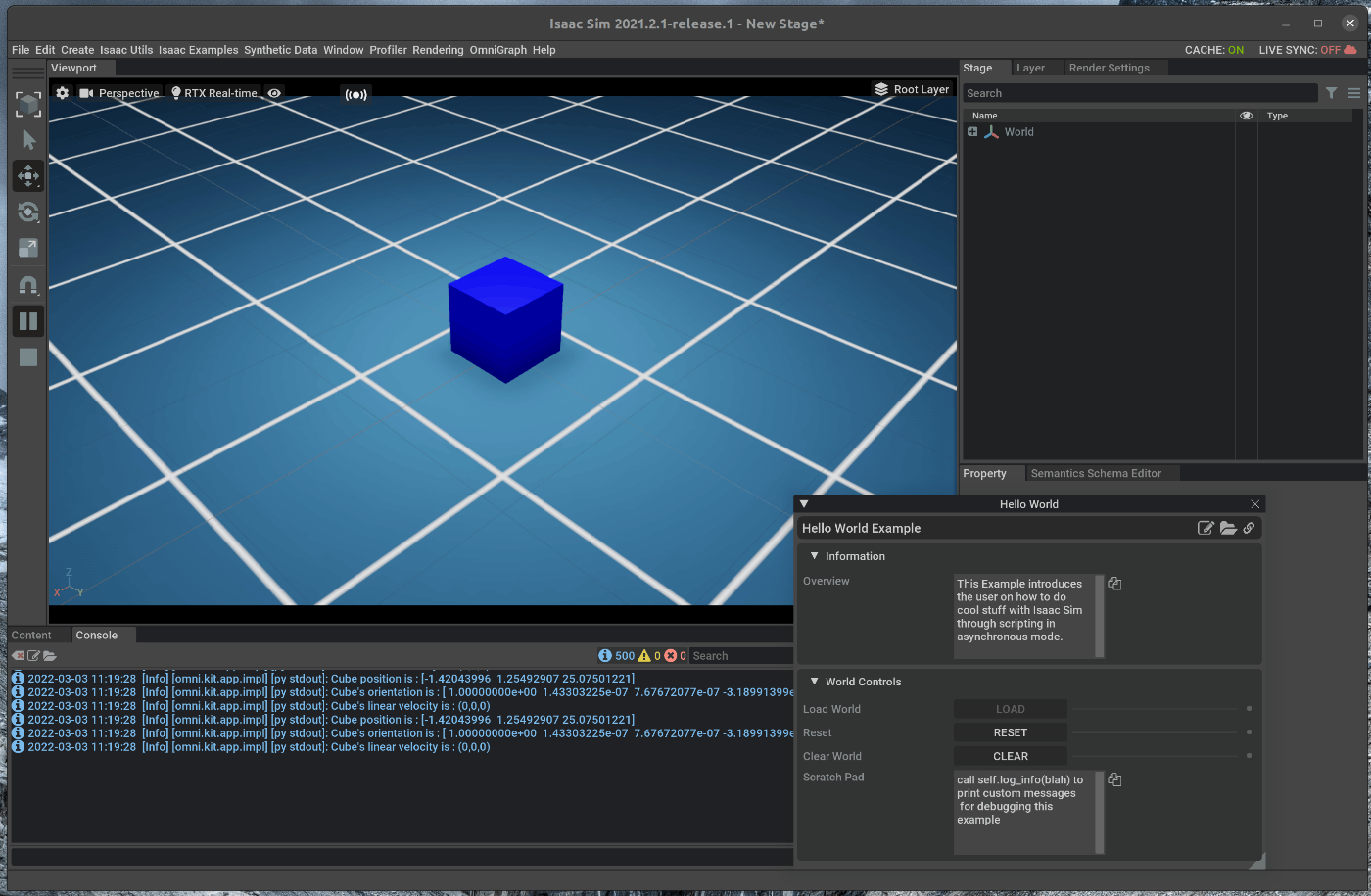The width and height of the screenshot is (1371, 896).
Task: Open the OmniGraph menu
Action: tap(498, 50)
